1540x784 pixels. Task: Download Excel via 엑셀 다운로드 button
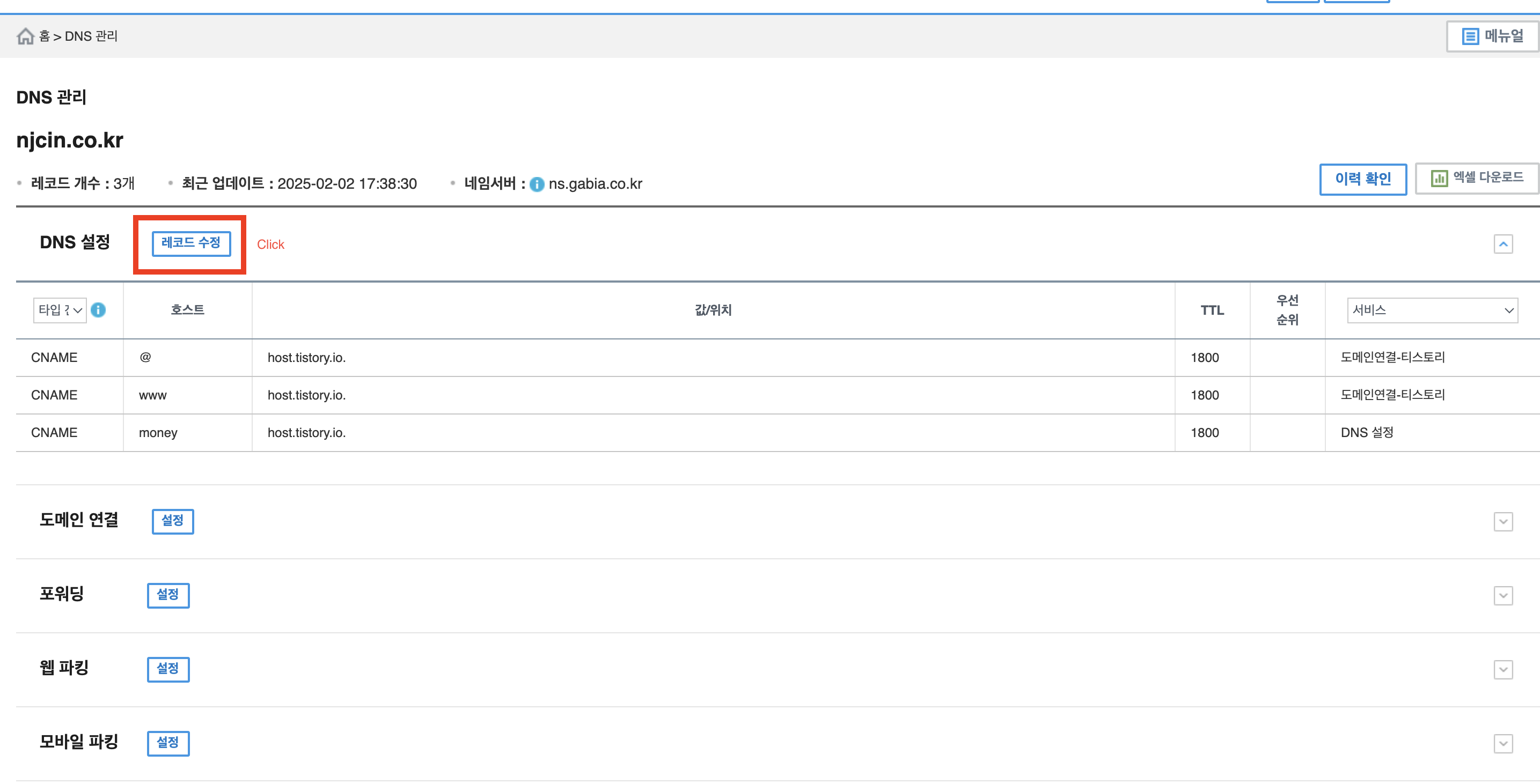tap(1477, 178)
